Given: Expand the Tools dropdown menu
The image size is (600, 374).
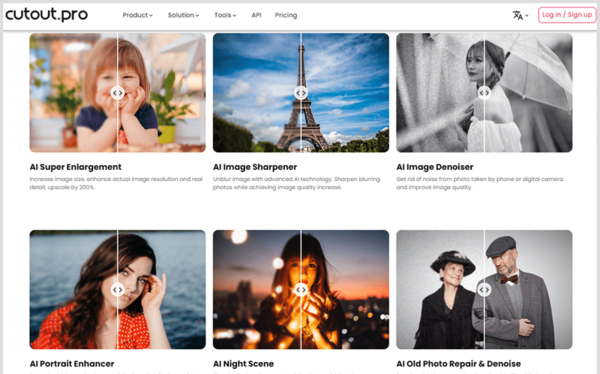Looking at the screenshot, I should (225, 15).
